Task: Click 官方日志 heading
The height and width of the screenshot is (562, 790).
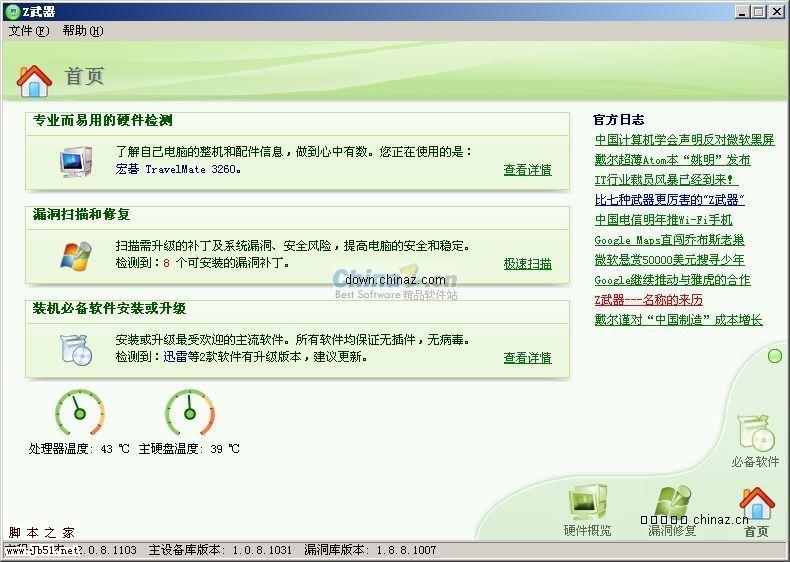Action: tap(619, 119)
